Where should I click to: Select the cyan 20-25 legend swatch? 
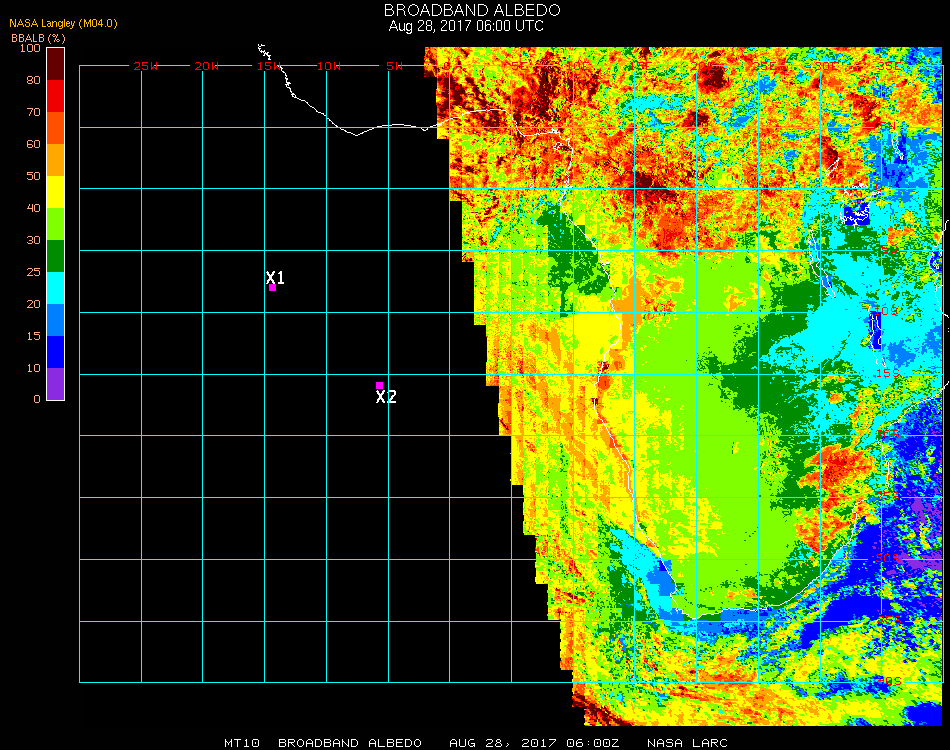tap(55, 288)
